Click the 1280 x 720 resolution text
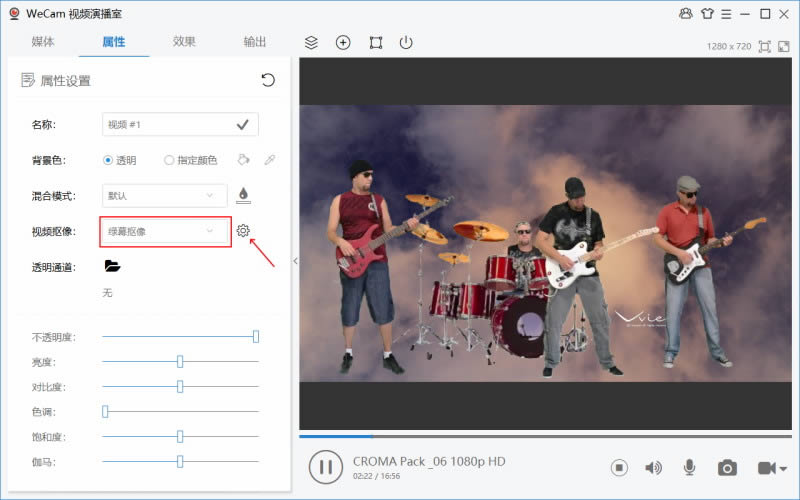 (x=729, y=46)
